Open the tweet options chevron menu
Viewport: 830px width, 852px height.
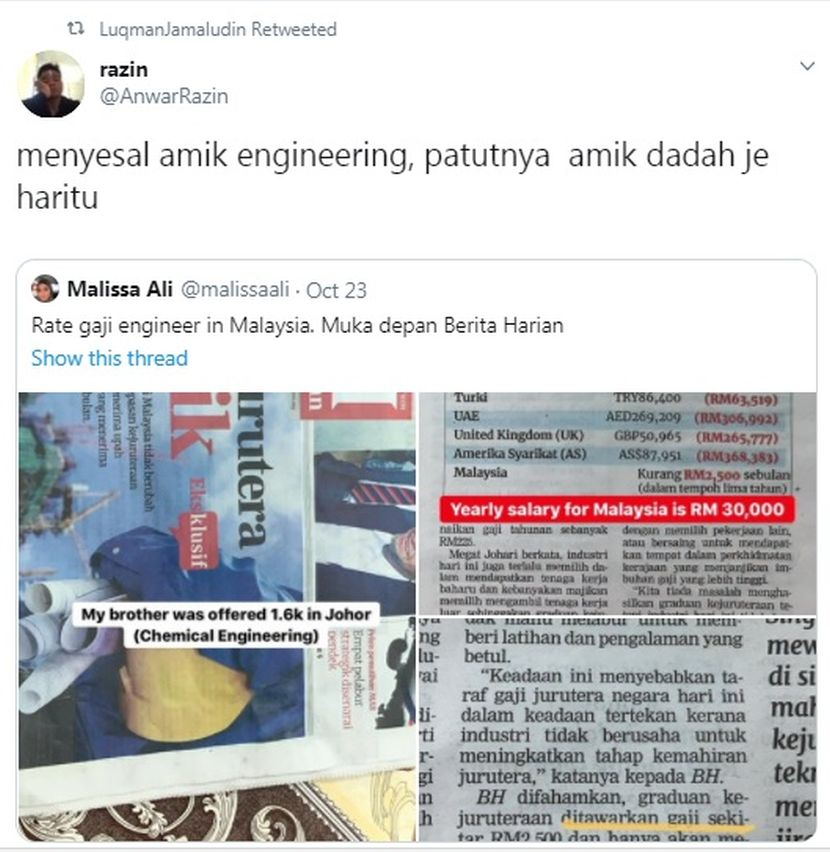[807, 66]
